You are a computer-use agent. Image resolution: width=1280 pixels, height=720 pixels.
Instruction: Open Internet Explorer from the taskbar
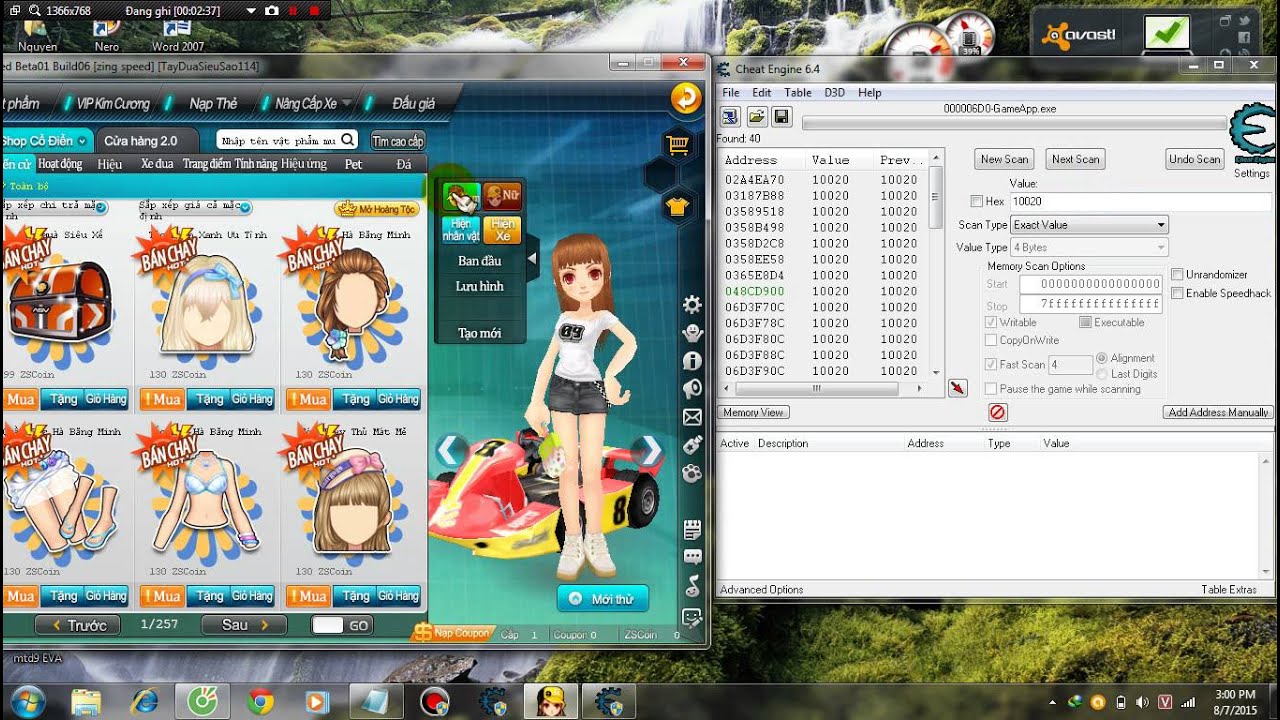click(x=145, y=702)
